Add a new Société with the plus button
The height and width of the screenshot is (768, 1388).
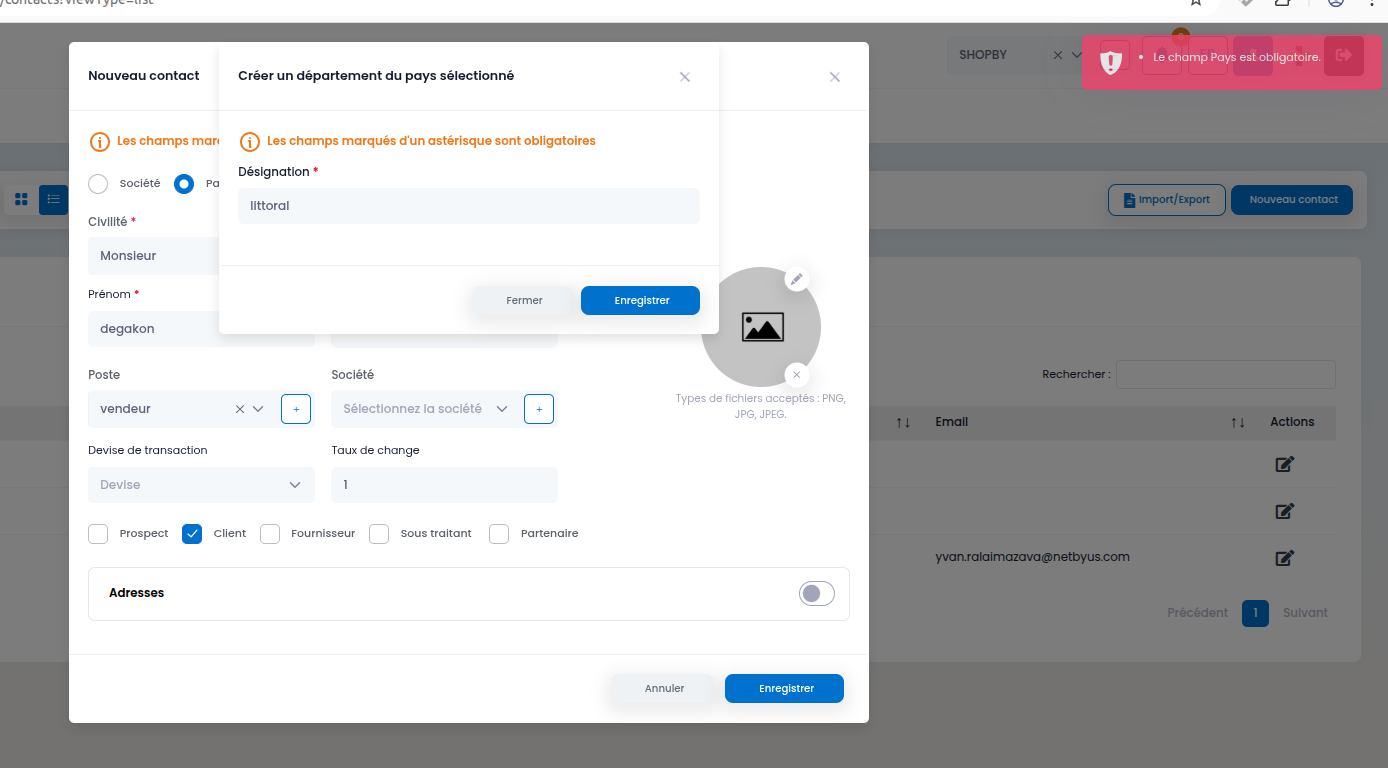click(539, 409)
